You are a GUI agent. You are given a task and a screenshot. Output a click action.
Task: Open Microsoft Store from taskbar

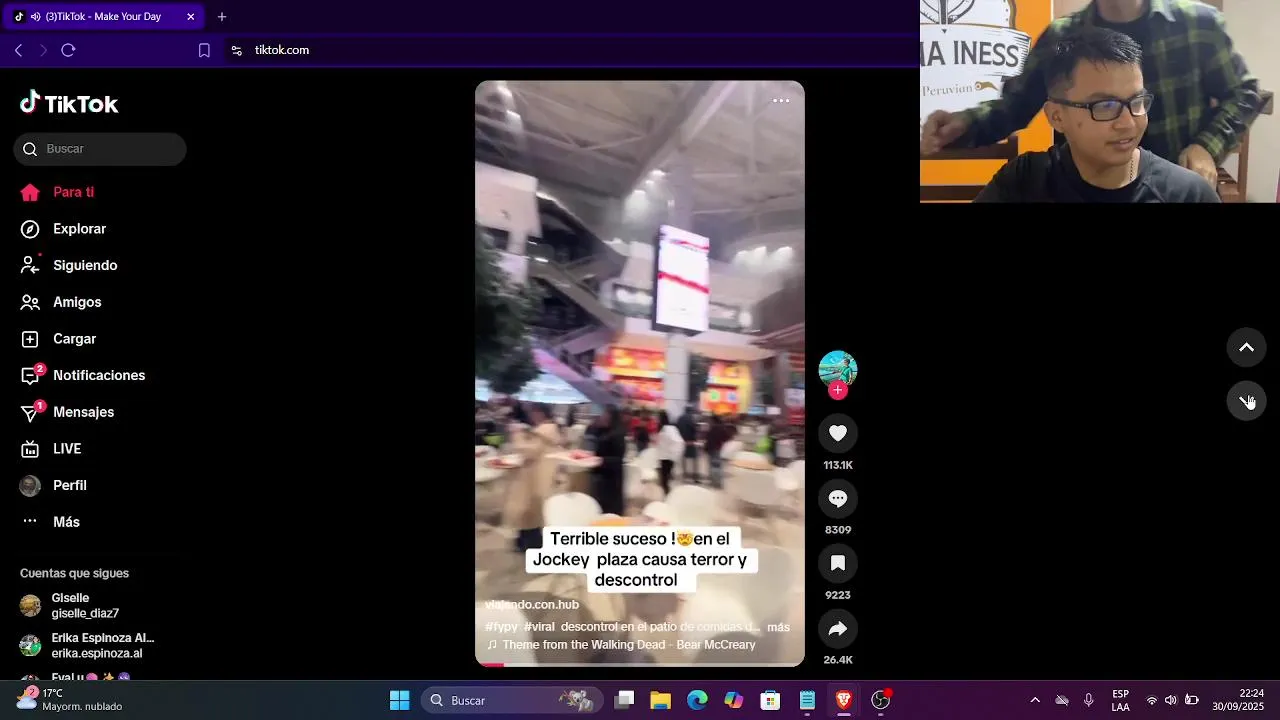770,700
